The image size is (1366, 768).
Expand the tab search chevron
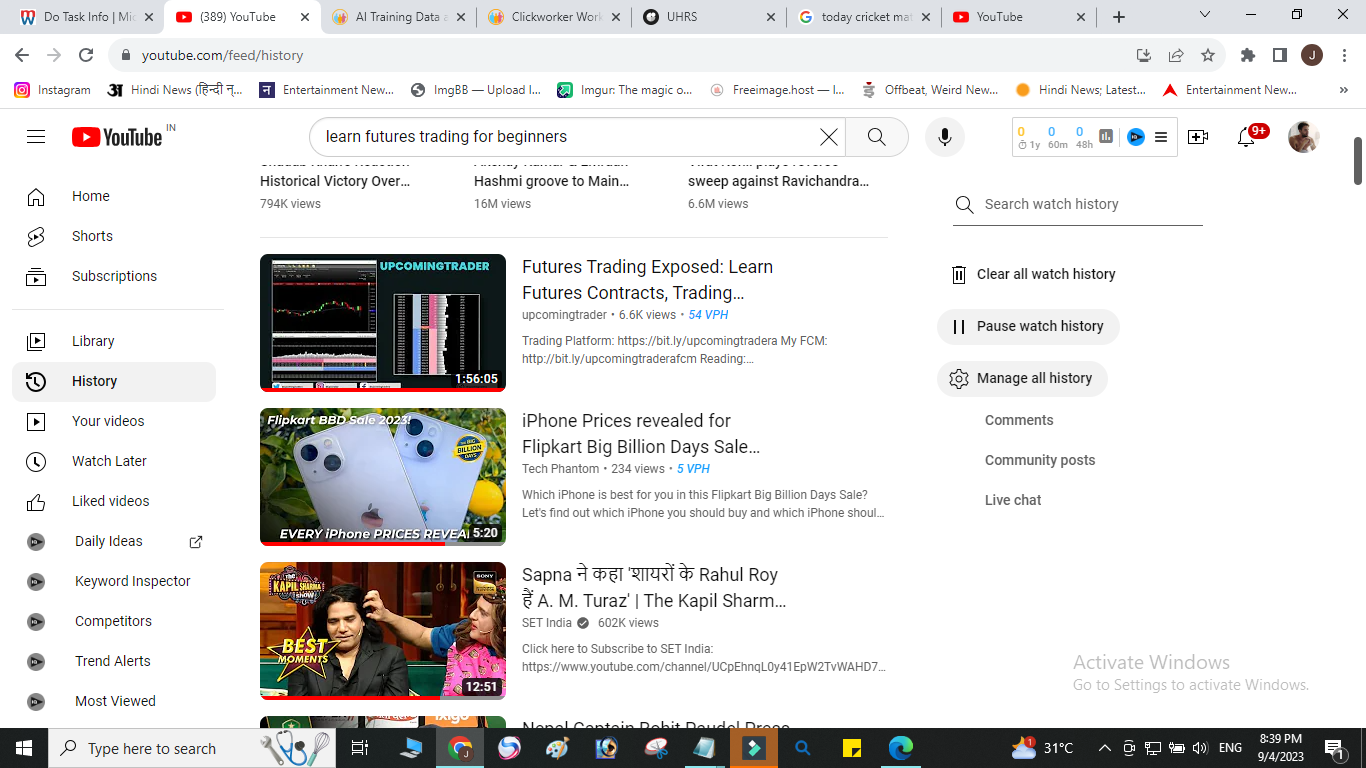tap(1204, 15)
